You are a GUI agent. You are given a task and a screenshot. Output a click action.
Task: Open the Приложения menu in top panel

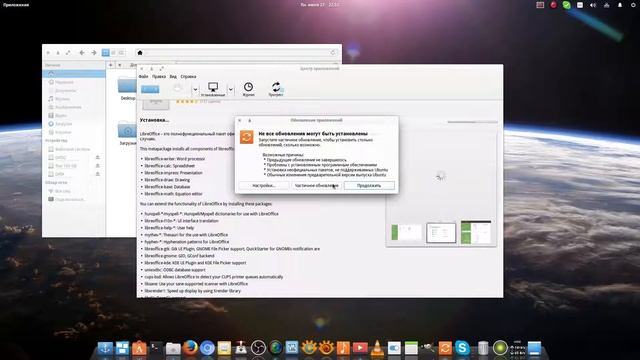pos(16,5)
